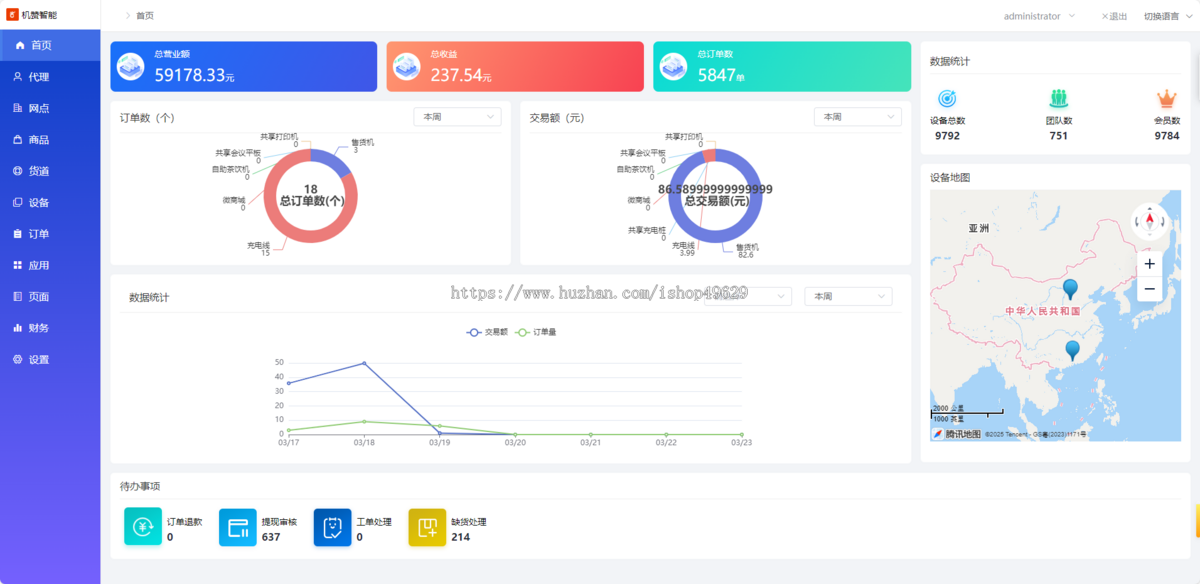The image size is (1200, 584).
Task: Click the 03/18 交易额 data point
Action: point(364,363)
